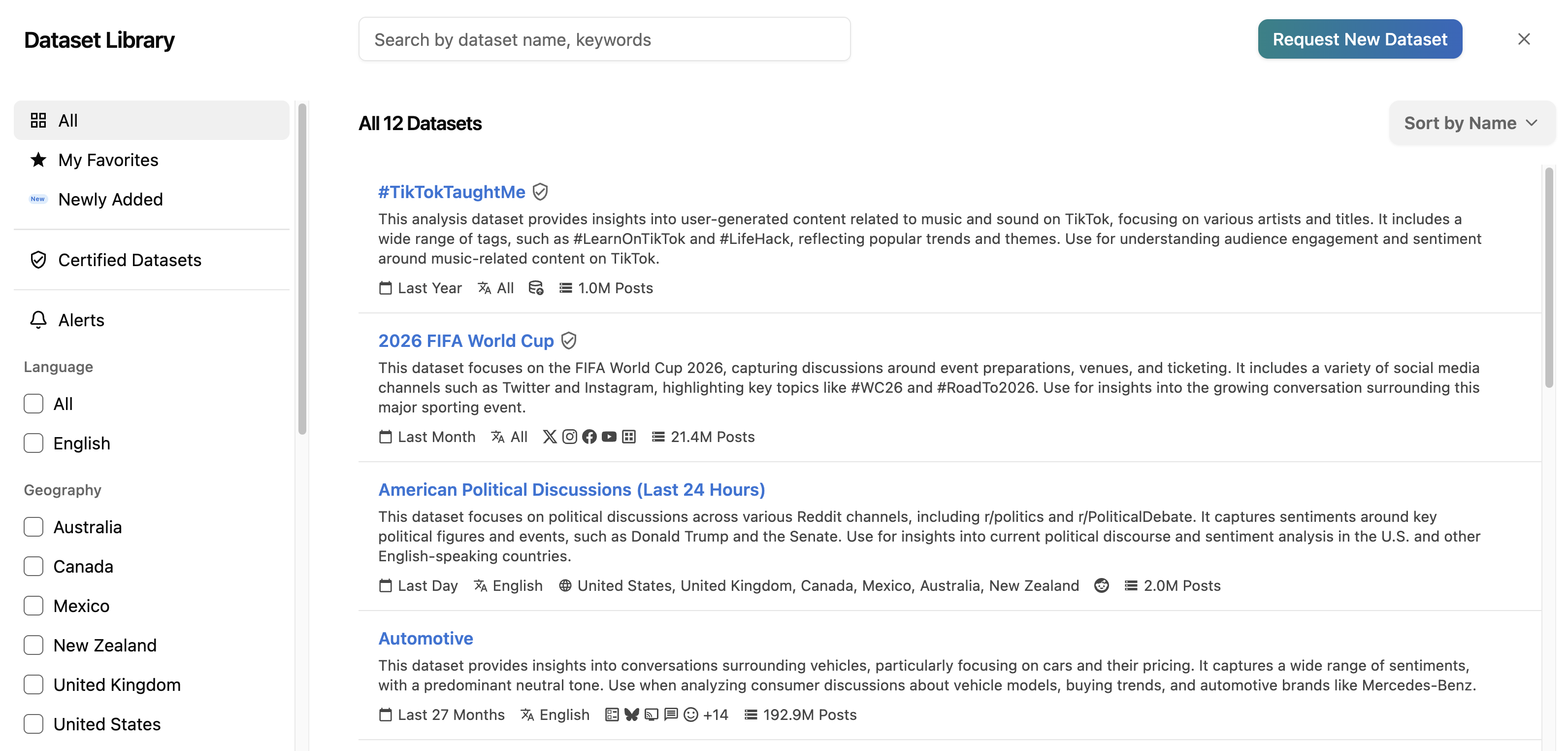
Task: Click calendar icon beside Last Year
Action: tap(385, 288)
